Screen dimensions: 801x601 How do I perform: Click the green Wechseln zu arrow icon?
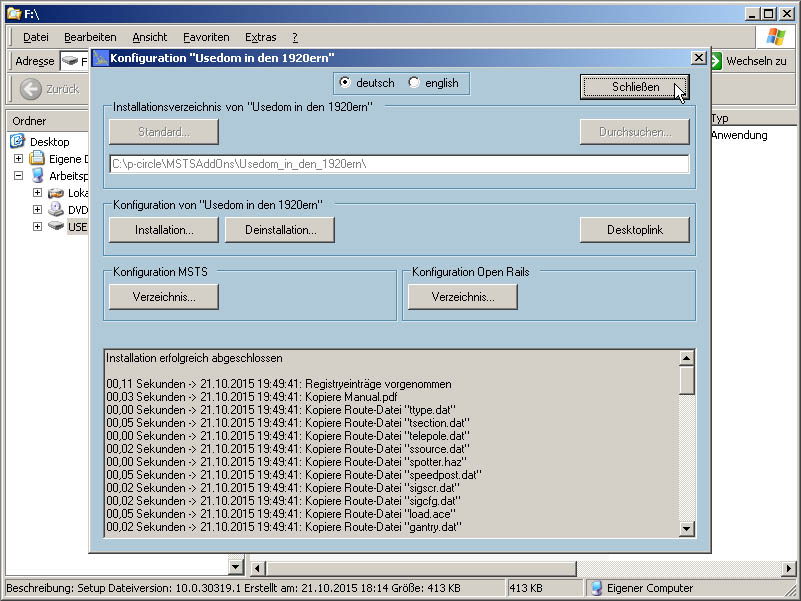(x=716, y=61)
